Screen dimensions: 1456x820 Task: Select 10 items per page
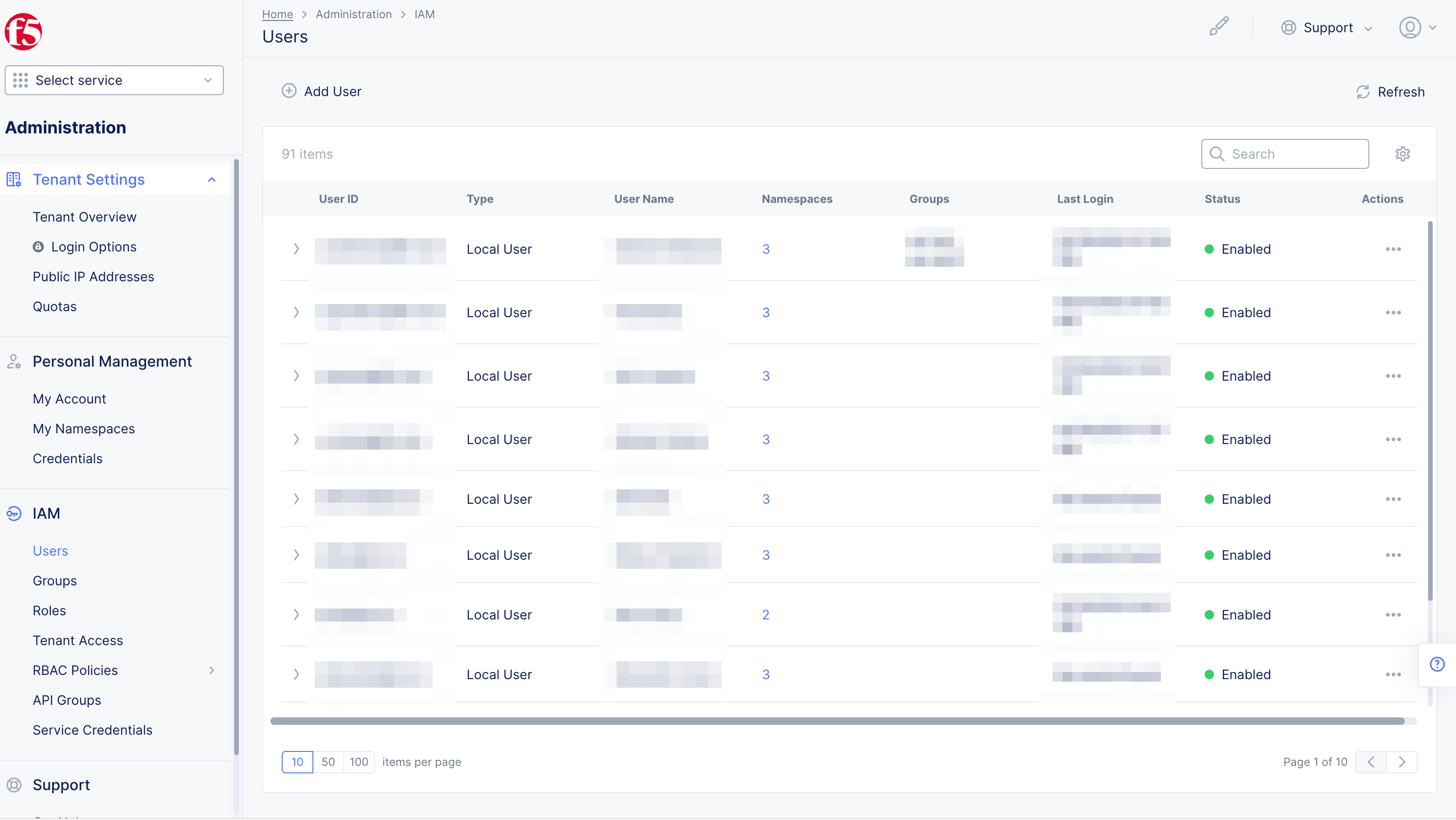click(x=297, y=762)
